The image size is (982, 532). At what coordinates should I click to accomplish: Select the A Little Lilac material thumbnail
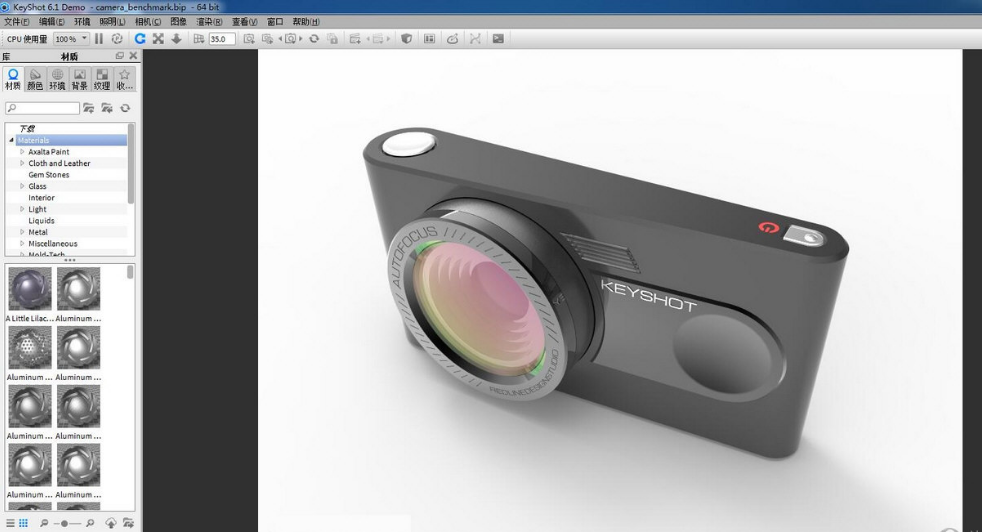(x=29, y=290)
